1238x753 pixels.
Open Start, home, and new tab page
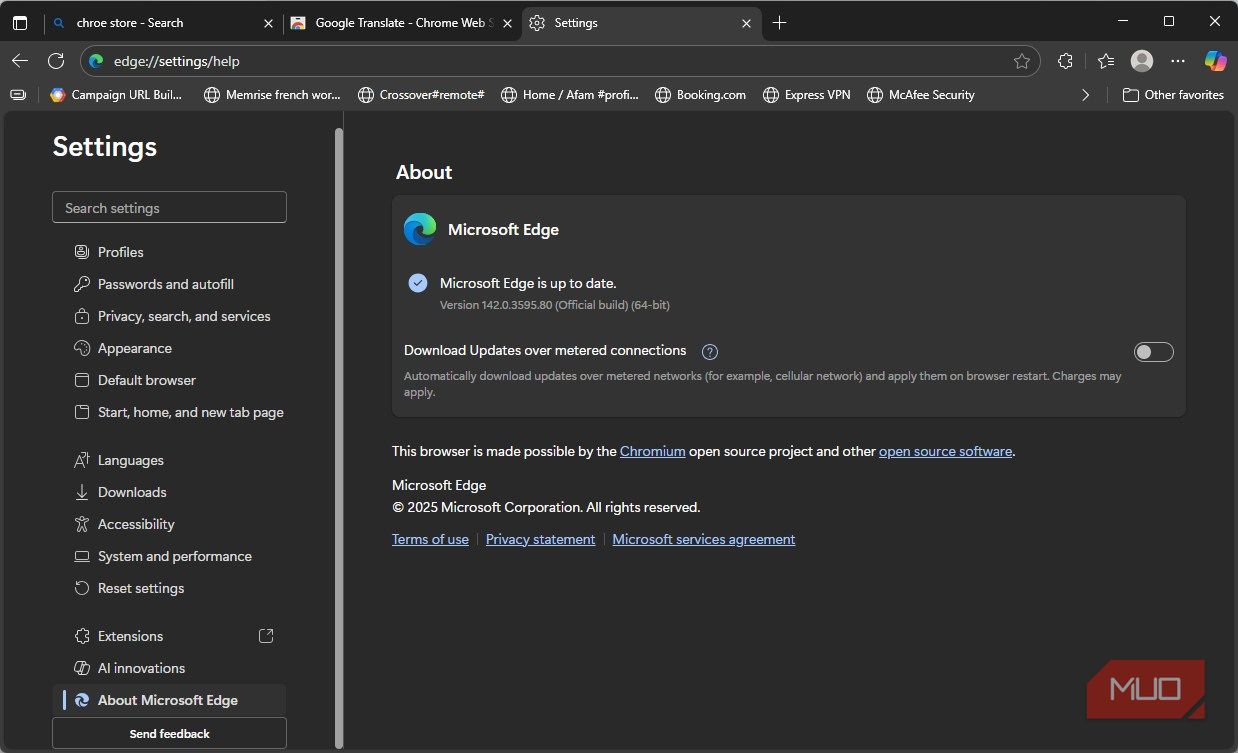[169, 412]
